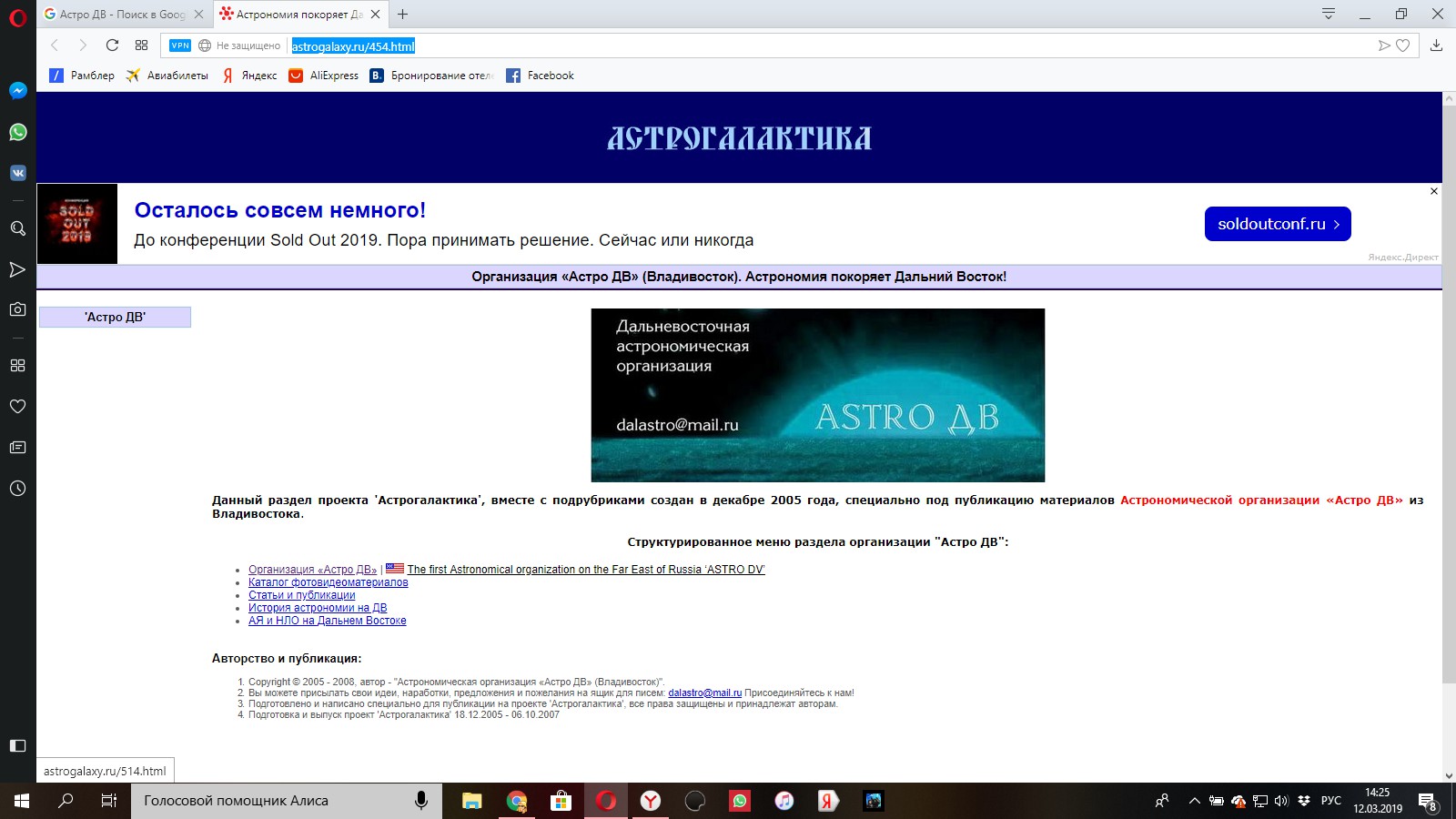The width and height of the screenshot is (1456, 819).
Task: Close the 'Астрономия покоряет' tab
Action: pos(375,14)
